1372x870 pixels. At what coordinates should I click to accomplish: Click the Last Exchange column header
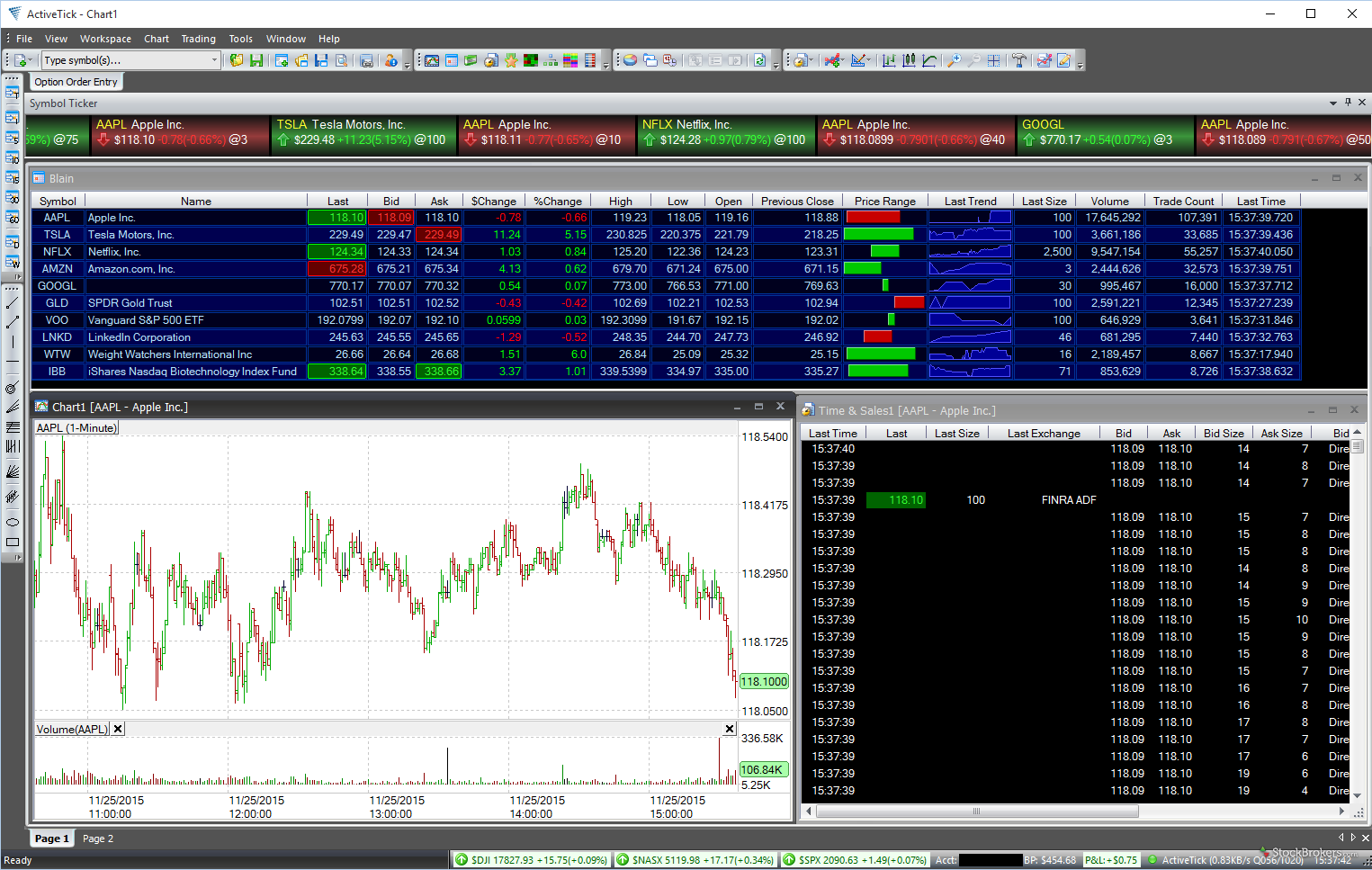coord(1044,434)
